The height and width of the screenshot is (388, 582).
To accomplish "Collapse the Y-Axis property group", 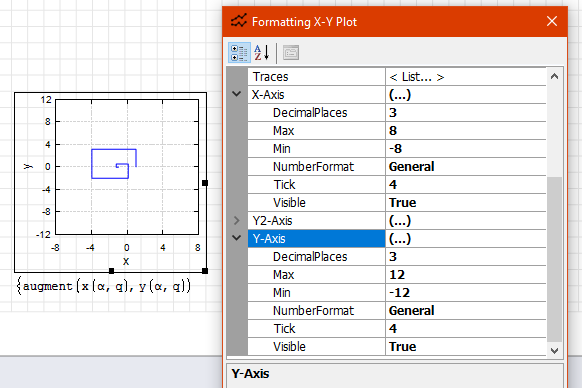I will [236, 238].
